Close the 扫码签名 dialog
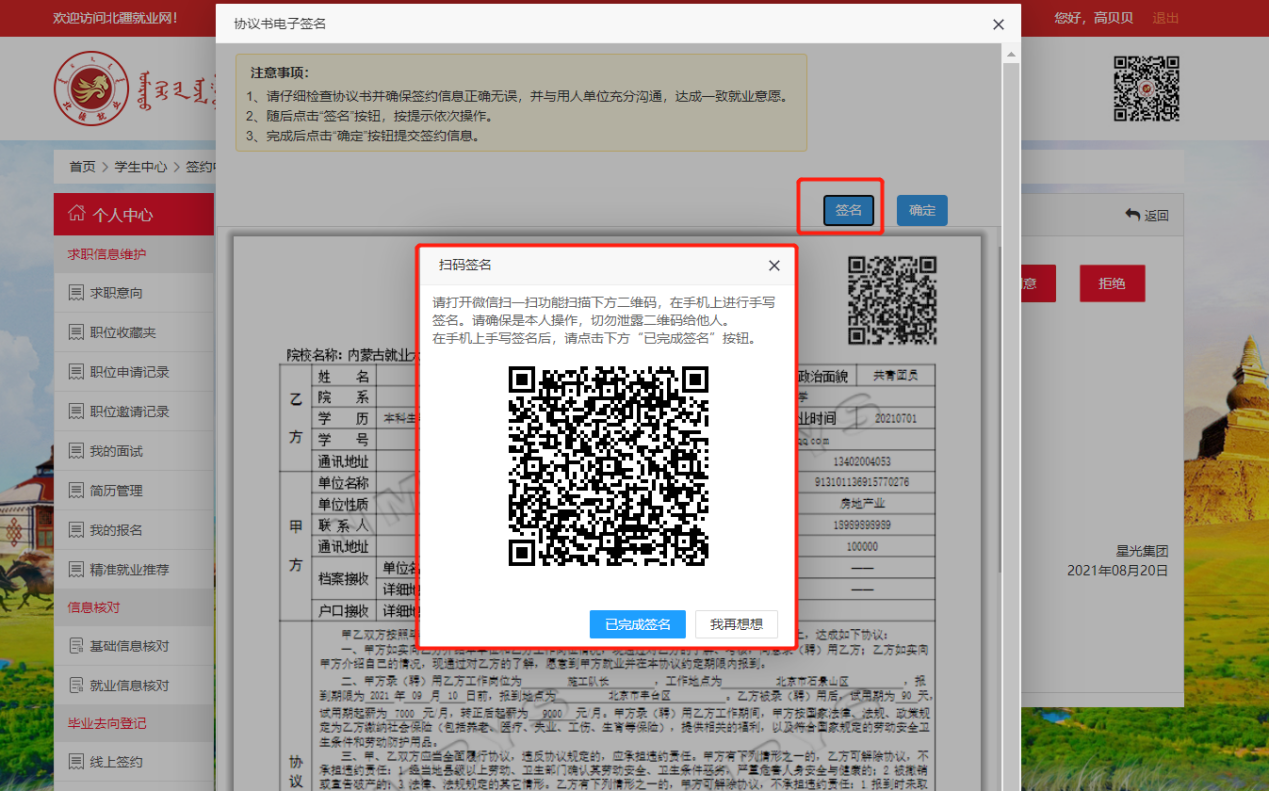The height and width of the screenshot is (791, 1269). click(773, 266)
